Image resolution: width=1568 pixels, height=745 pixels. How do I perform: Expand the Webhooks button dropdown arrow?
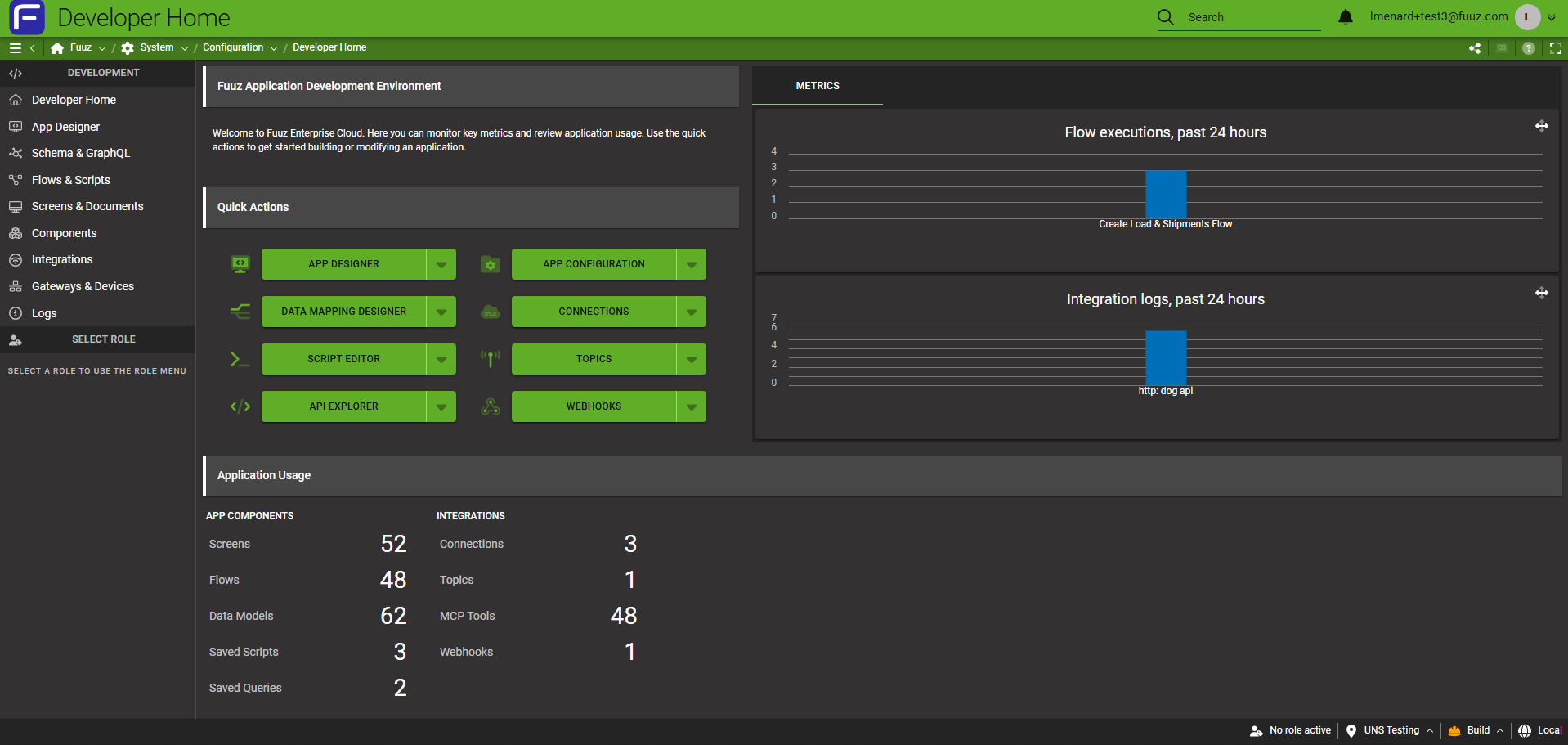pos(692,406)
